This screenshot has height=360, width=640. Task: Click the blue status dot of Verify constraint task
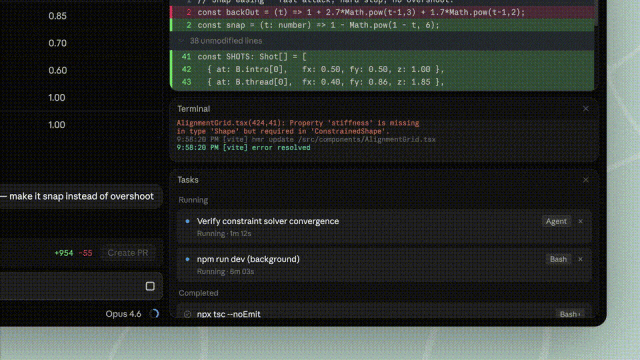pos(187,221)
